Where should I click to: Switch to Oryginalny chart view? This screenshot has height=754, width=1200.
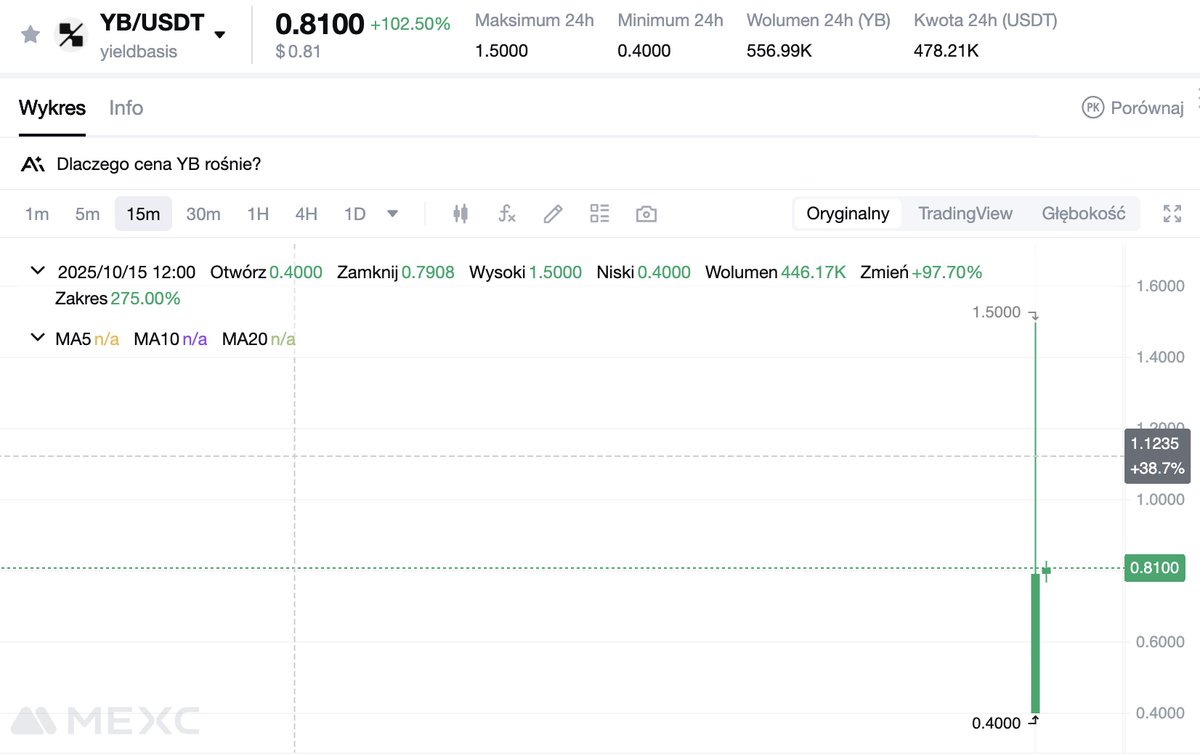[848, 213]
